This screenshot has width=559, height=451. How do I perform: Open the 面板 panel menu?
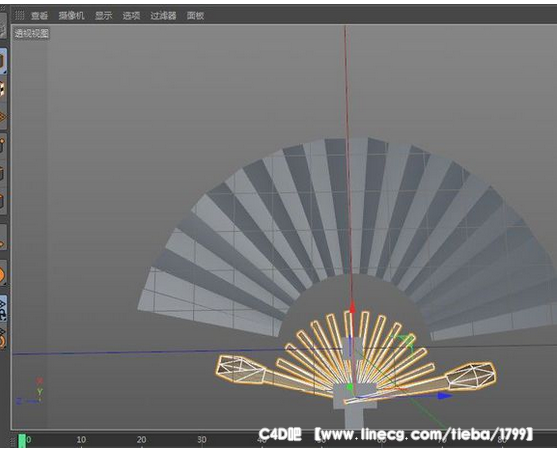tap(195, 16)
